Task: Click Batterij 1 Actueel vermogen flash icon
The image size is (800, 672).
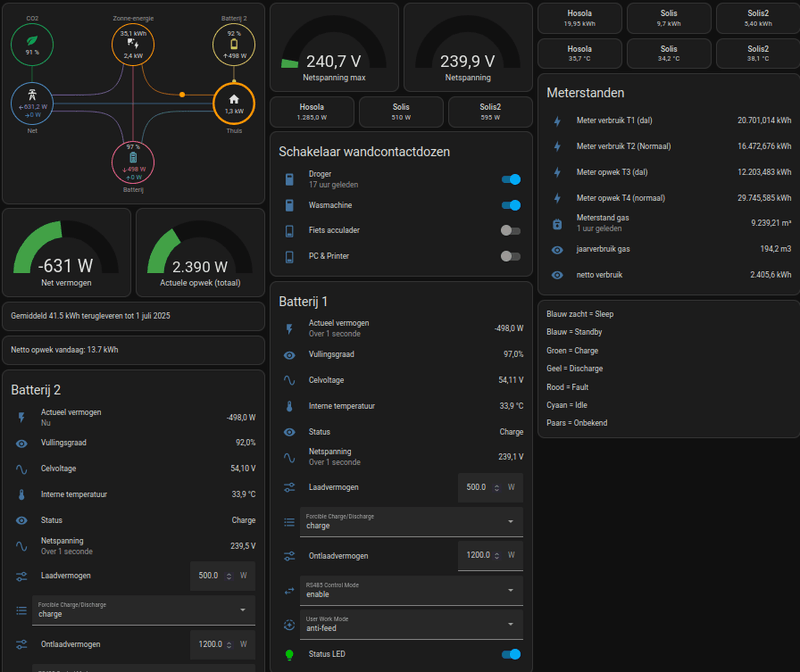Action: [289, 329]
